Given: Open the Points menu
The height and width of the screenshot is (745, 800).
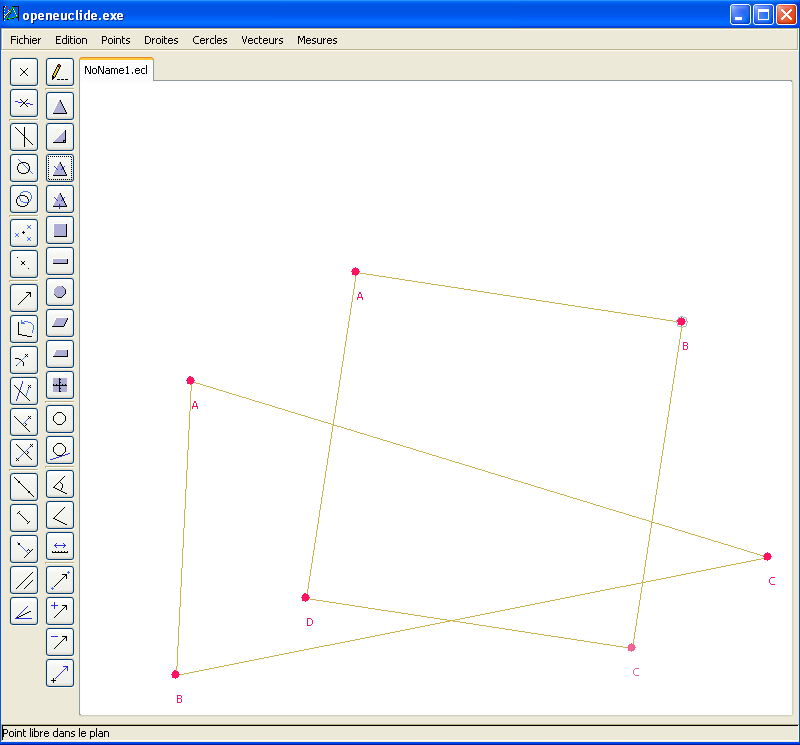Looking at the screenshot, I should point(116,40).
